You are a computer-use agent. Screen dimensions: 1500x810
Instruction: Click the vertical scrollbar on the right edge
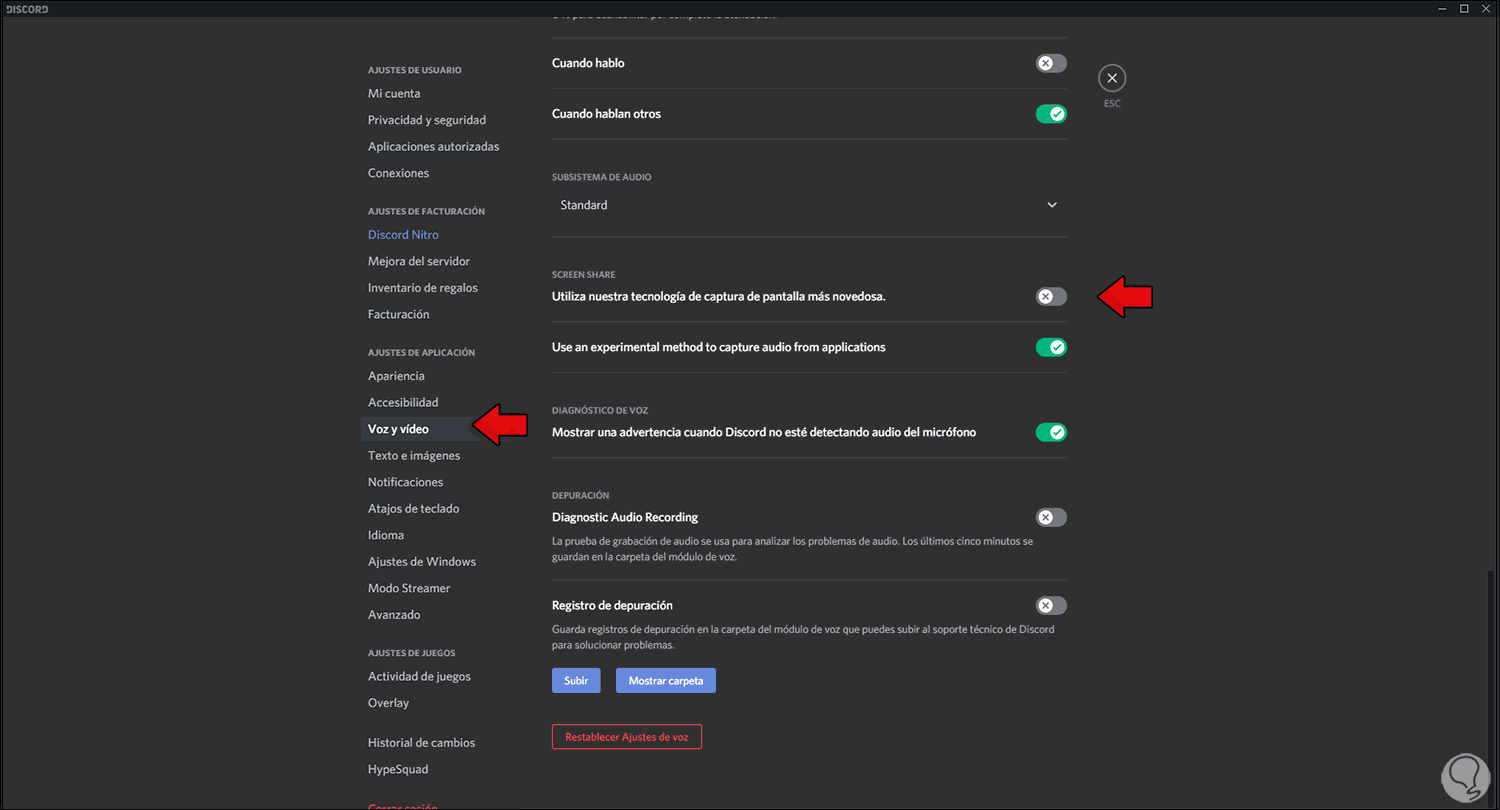click(x=1492, y=680)
